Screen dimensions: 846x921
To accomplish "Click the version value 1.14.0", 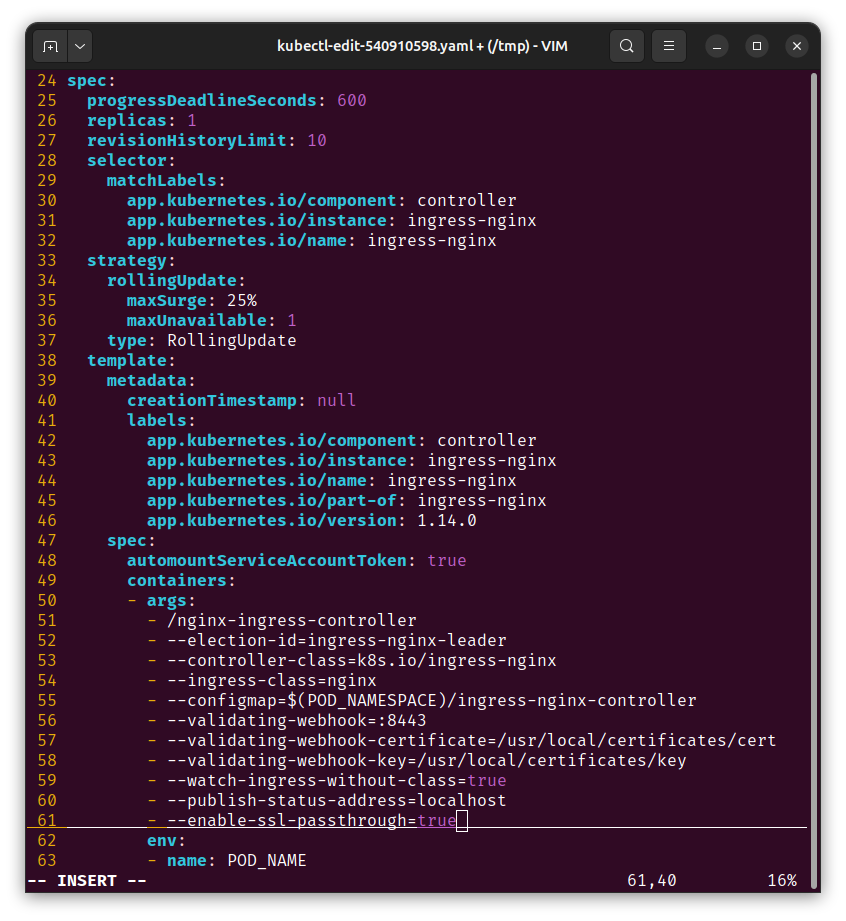I will click(x=446, y=520).
